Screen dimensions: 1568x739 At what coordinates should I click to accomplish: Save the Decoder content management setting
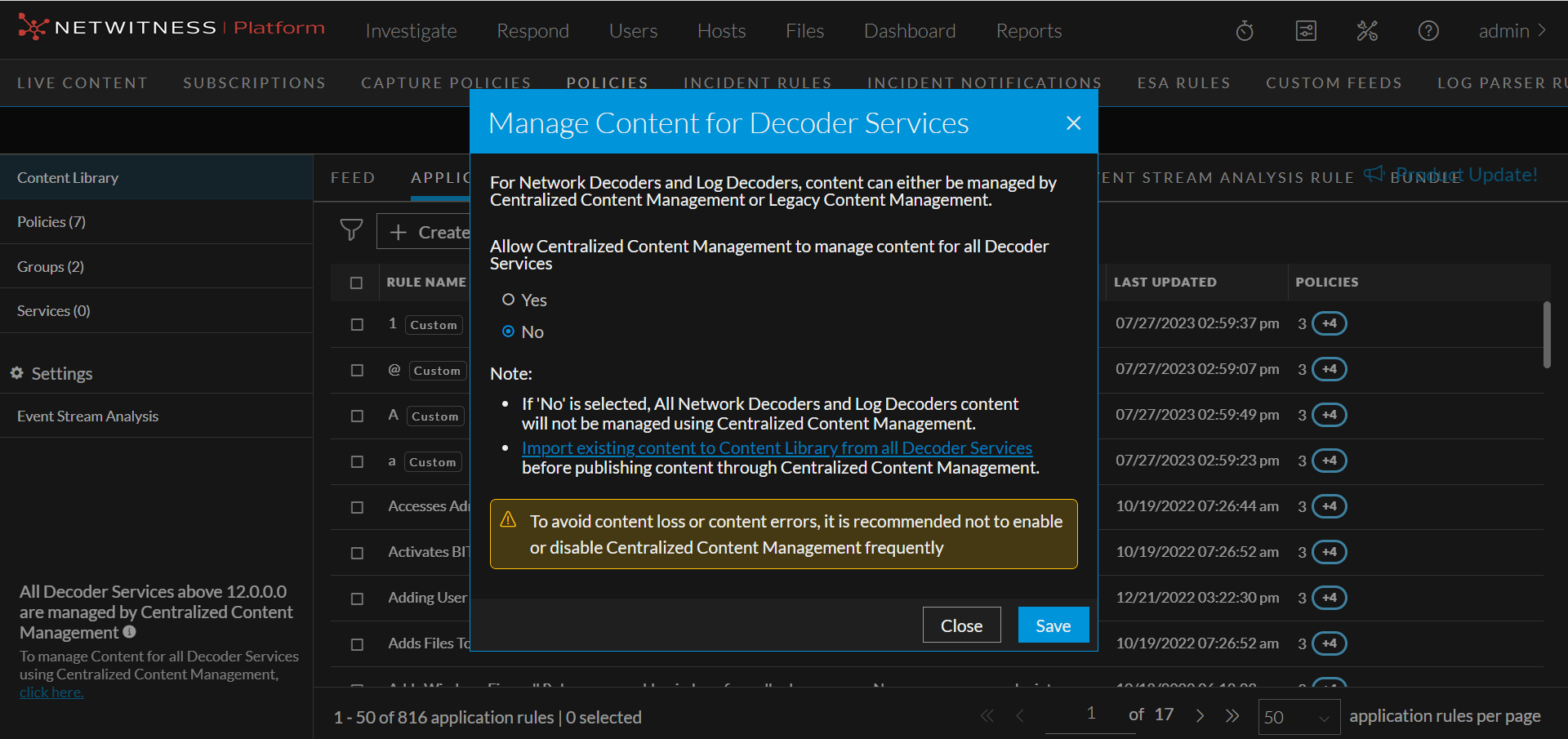pos(1053,625)
